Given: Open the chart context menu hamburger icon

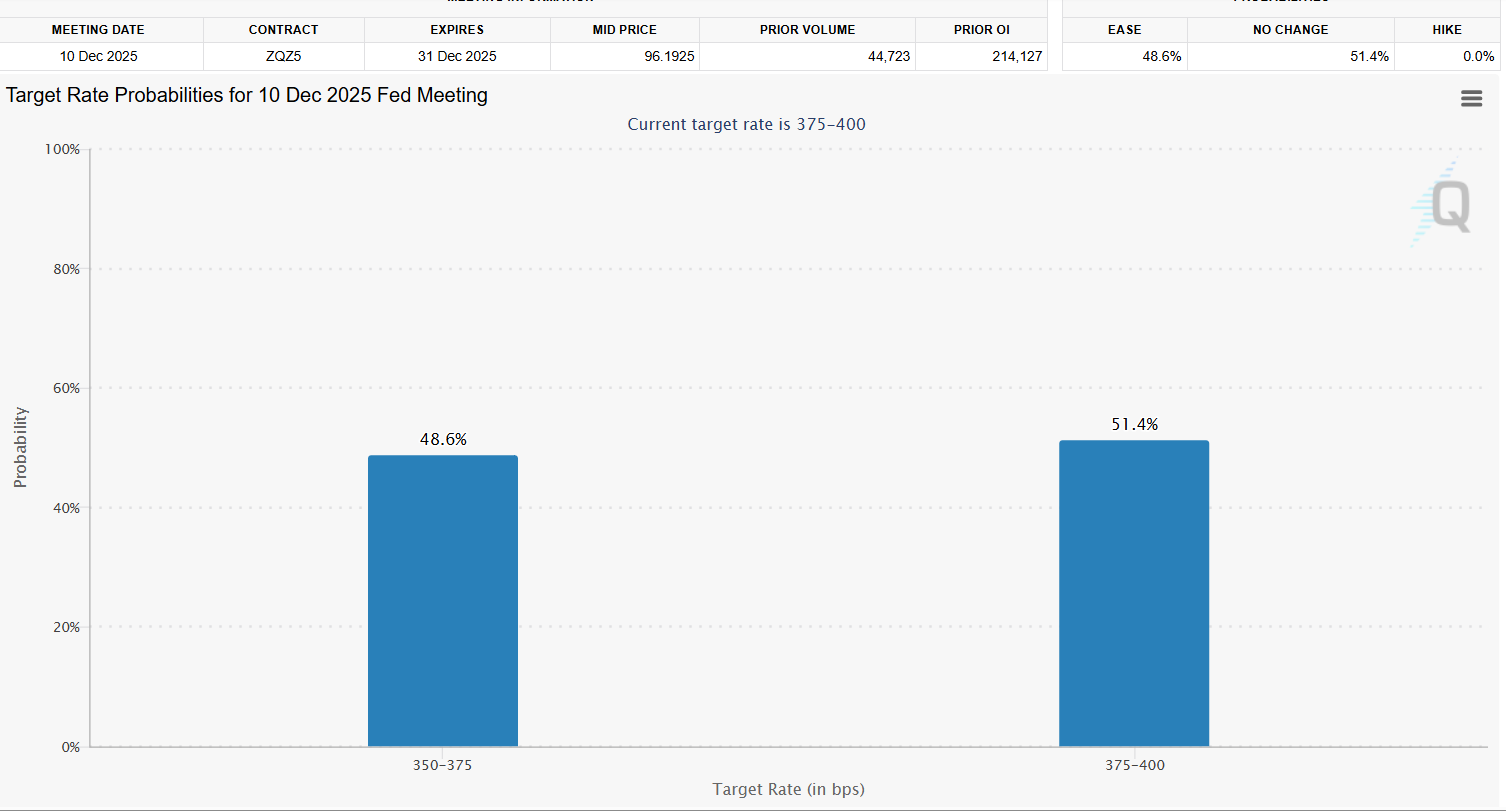Looking at the screenshot, I should click(x=1471, y=98).
